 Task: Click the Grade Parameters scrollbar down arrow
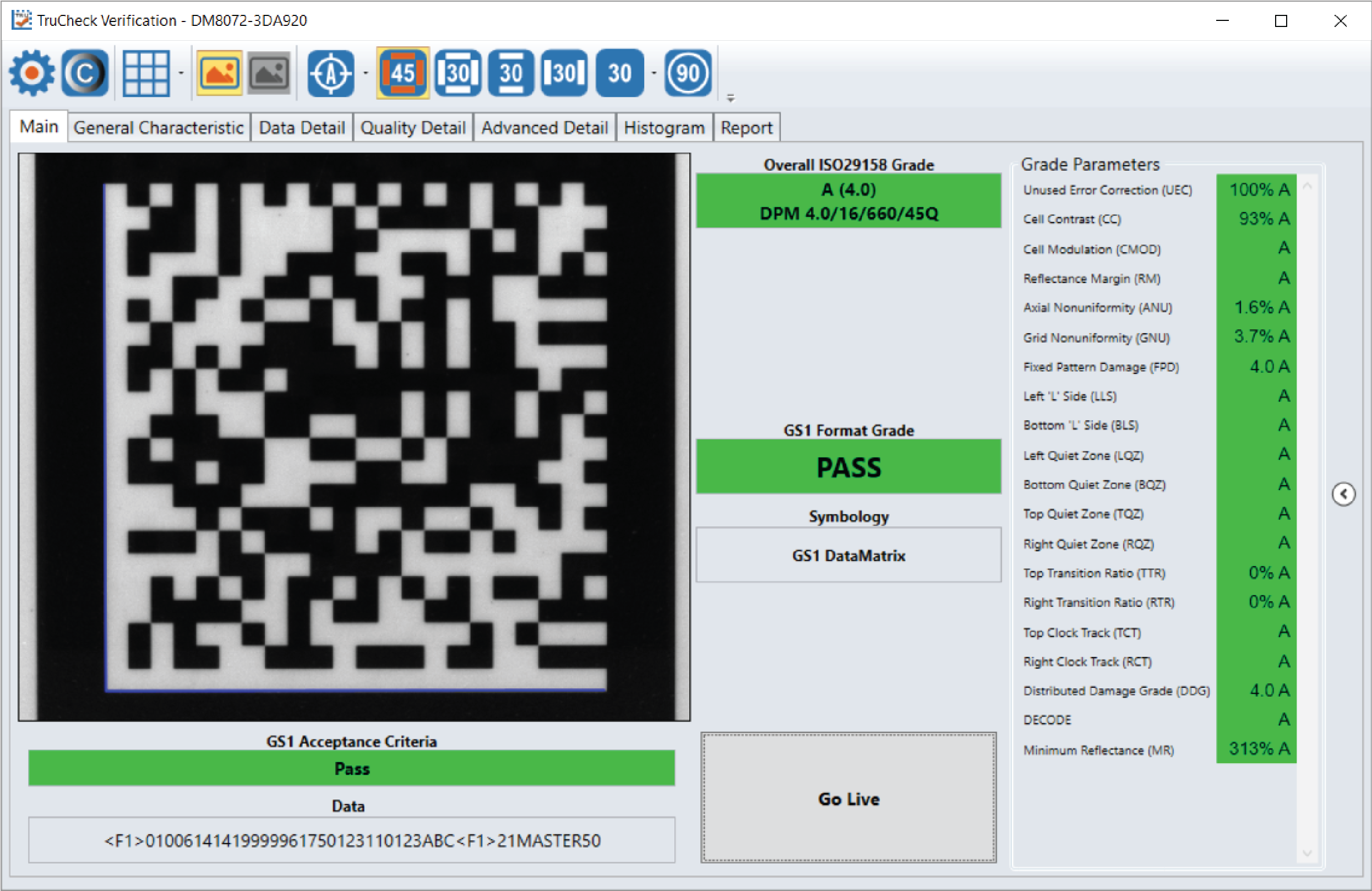click(x=1307, y=852)
